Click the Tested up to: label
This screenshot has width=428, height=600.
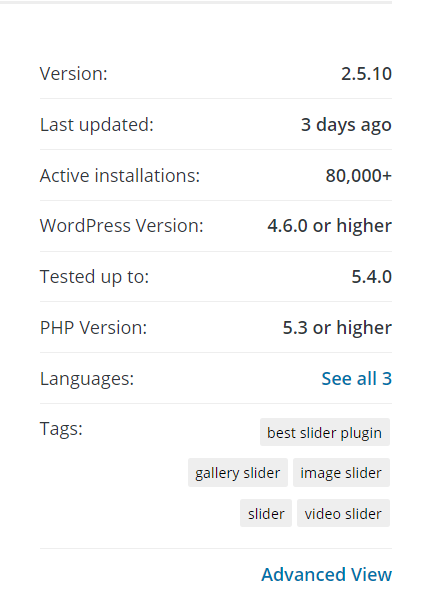click(x=94, y=277)
